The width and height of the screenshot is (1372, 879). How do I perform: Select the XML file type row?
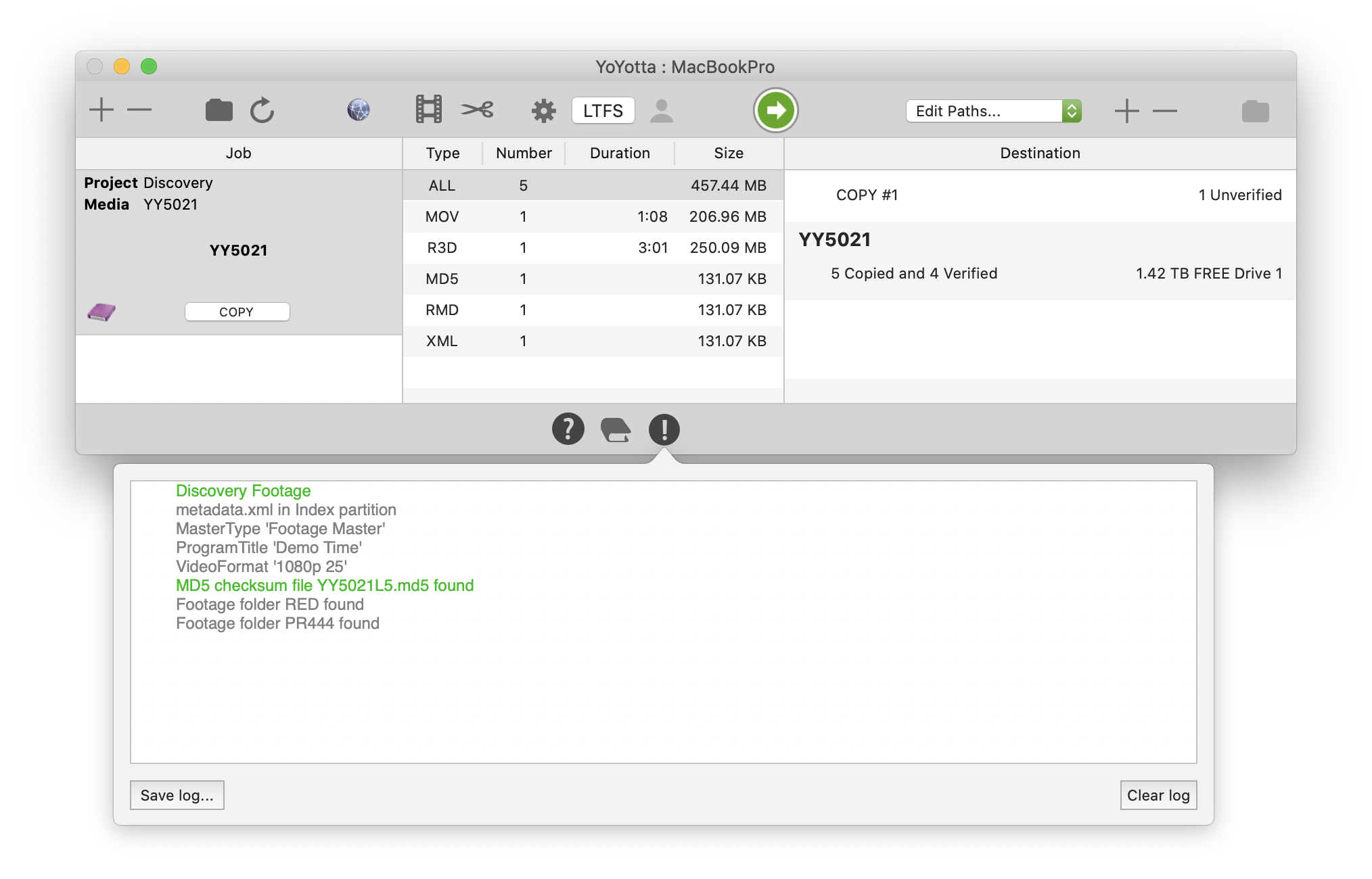[593, 341]
